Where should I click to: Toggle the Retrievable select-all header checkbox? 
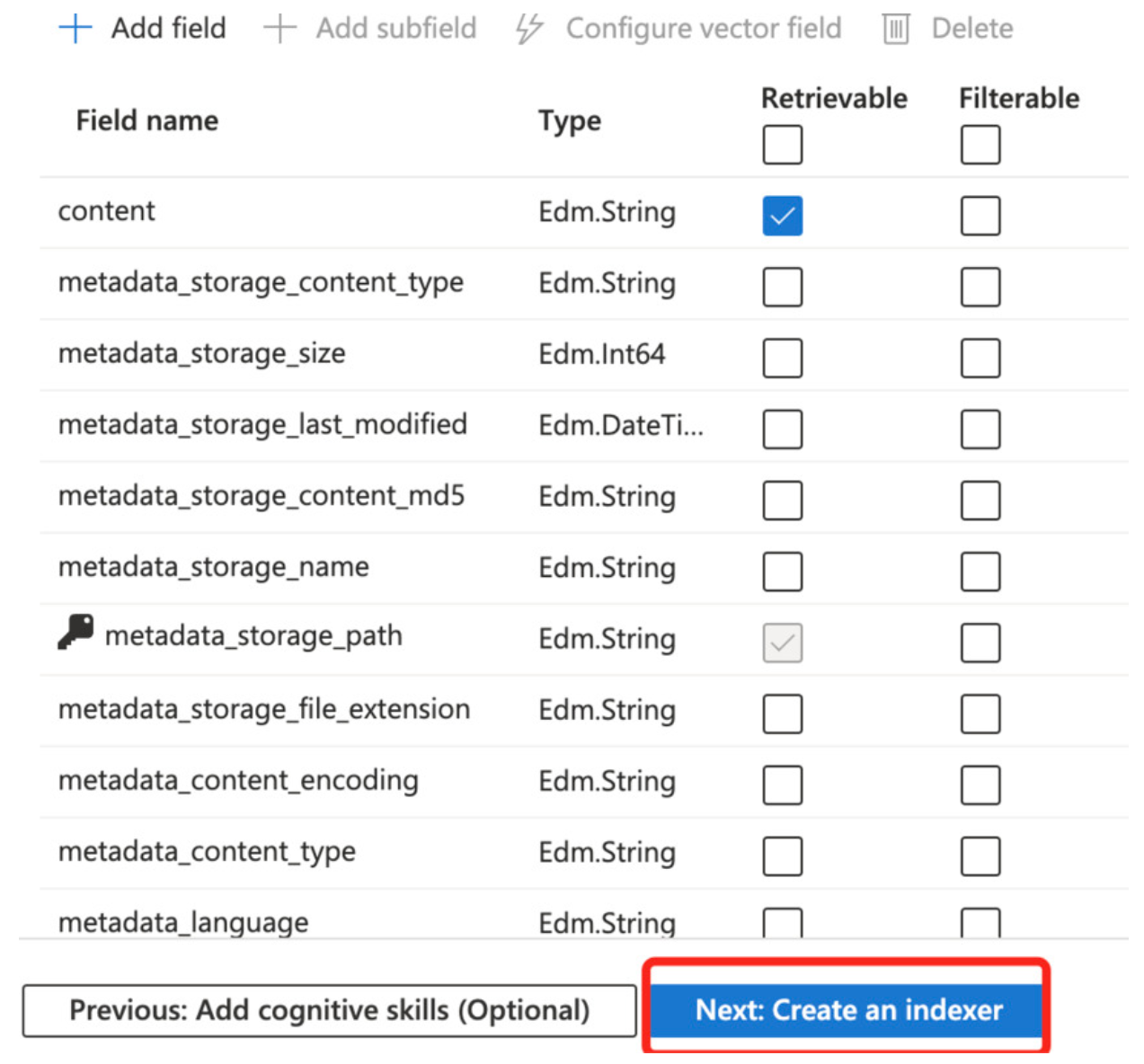[782, 145]
